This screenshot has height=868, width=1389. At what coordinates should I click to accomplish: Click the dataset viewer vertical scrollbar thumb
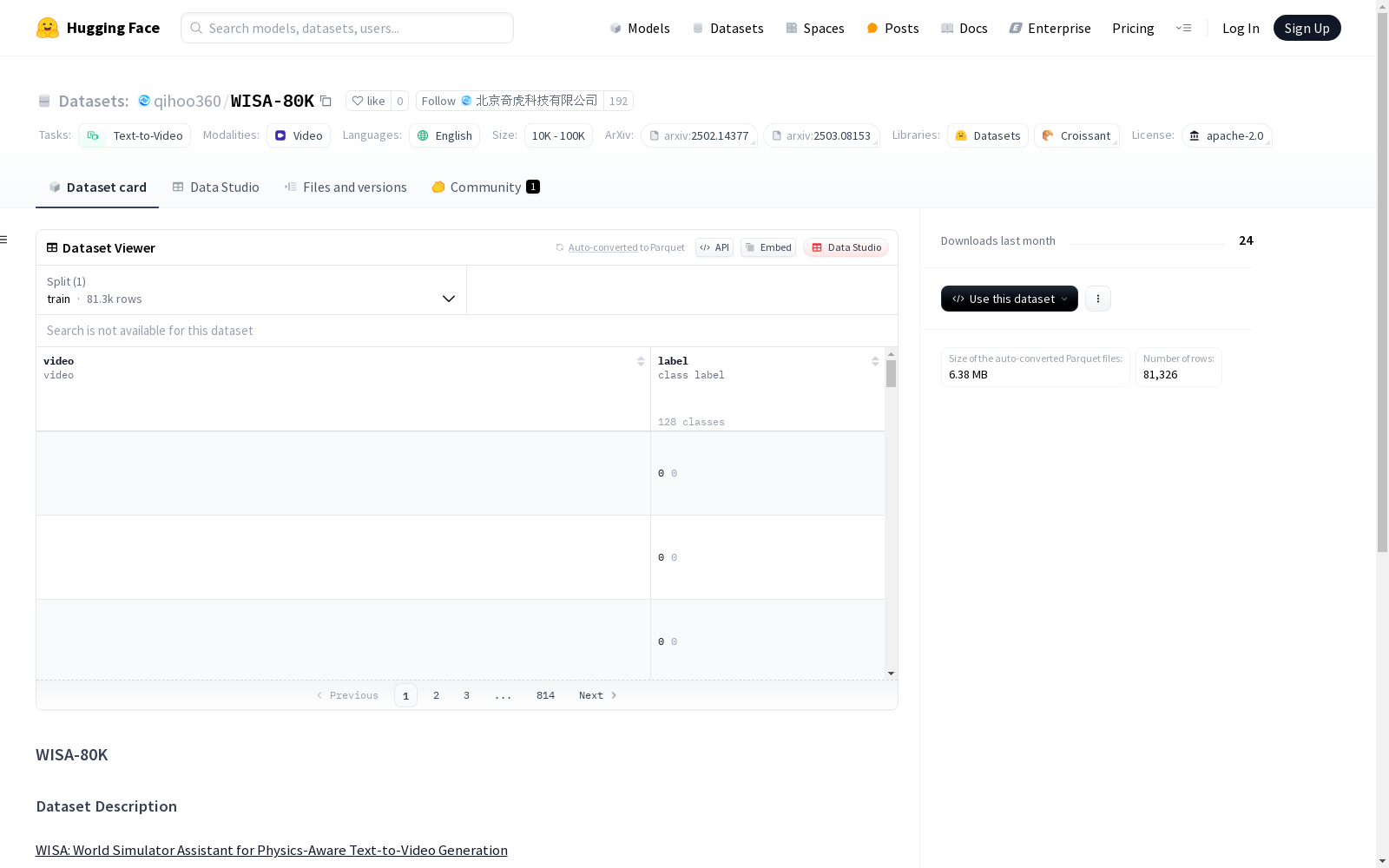point(891,374)
